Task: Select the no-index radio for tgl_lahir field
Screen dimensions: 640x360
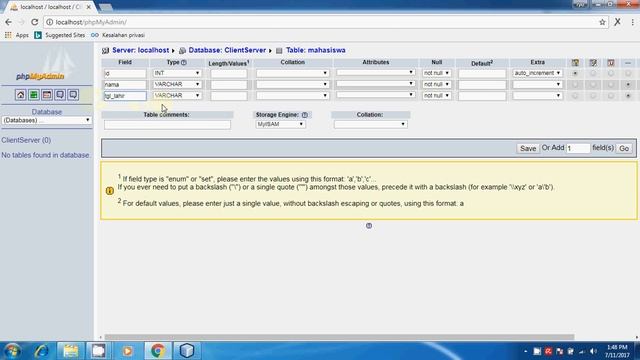Action: [628, 96]
